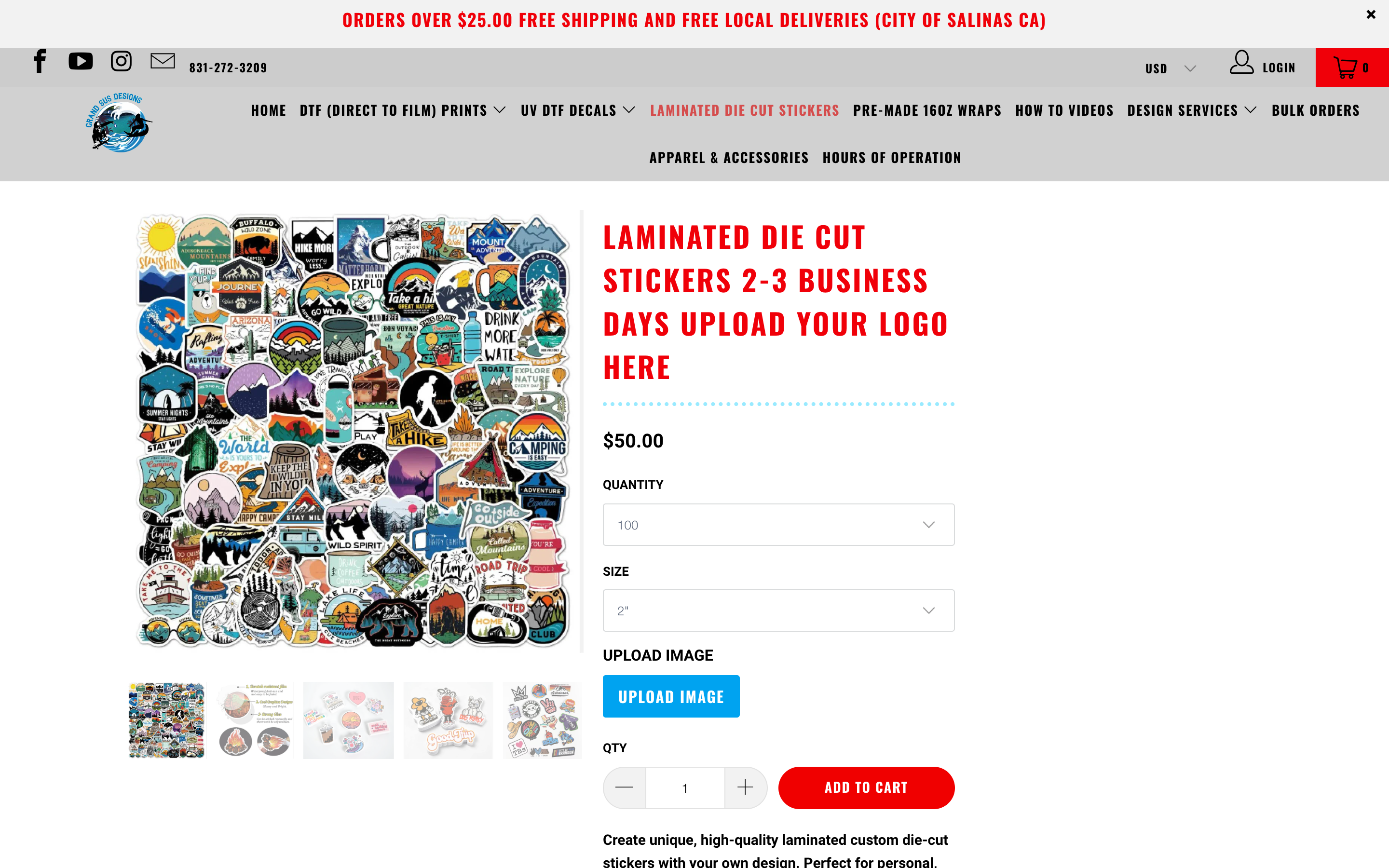
Task: Open the shopping cart icon
Action: coord(1352,68)
